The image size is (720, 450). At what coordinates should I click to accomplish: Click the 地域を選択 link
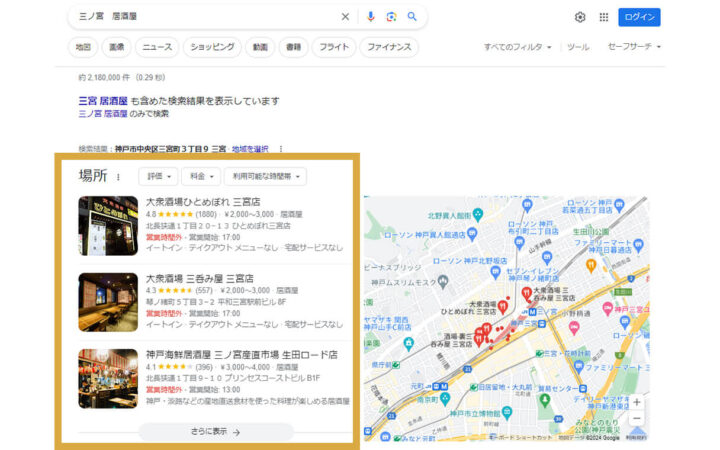pyautogui.click(x=250, y=149)
